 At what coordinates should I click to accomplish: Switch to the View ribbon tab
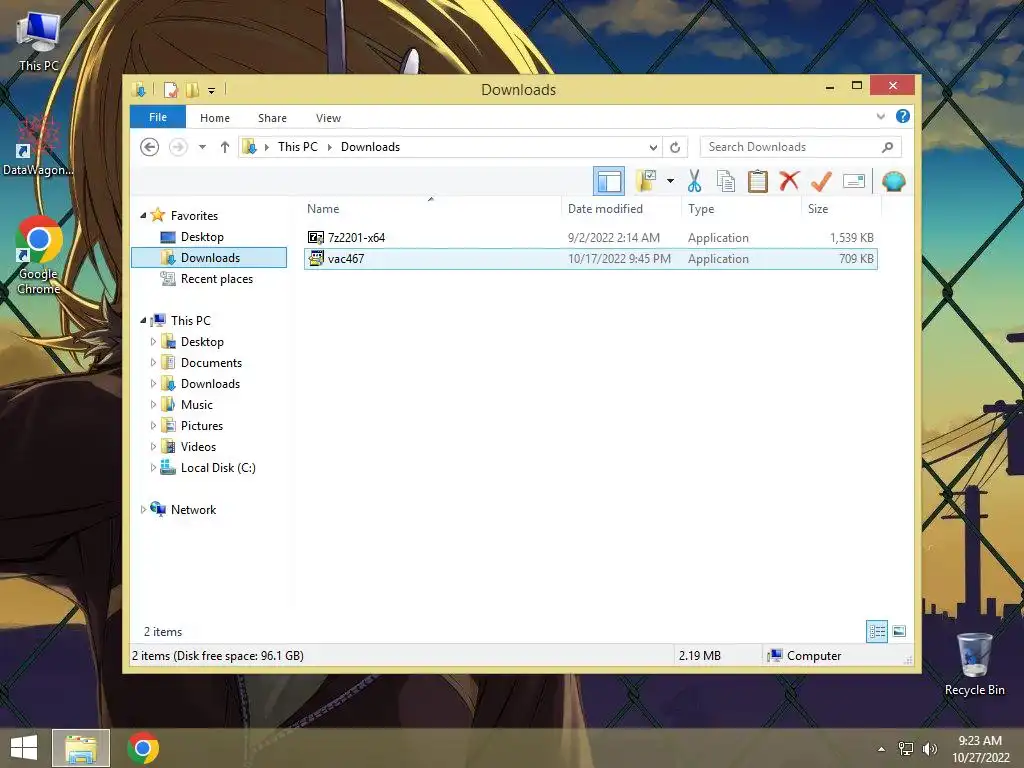[x=328, y=118]
